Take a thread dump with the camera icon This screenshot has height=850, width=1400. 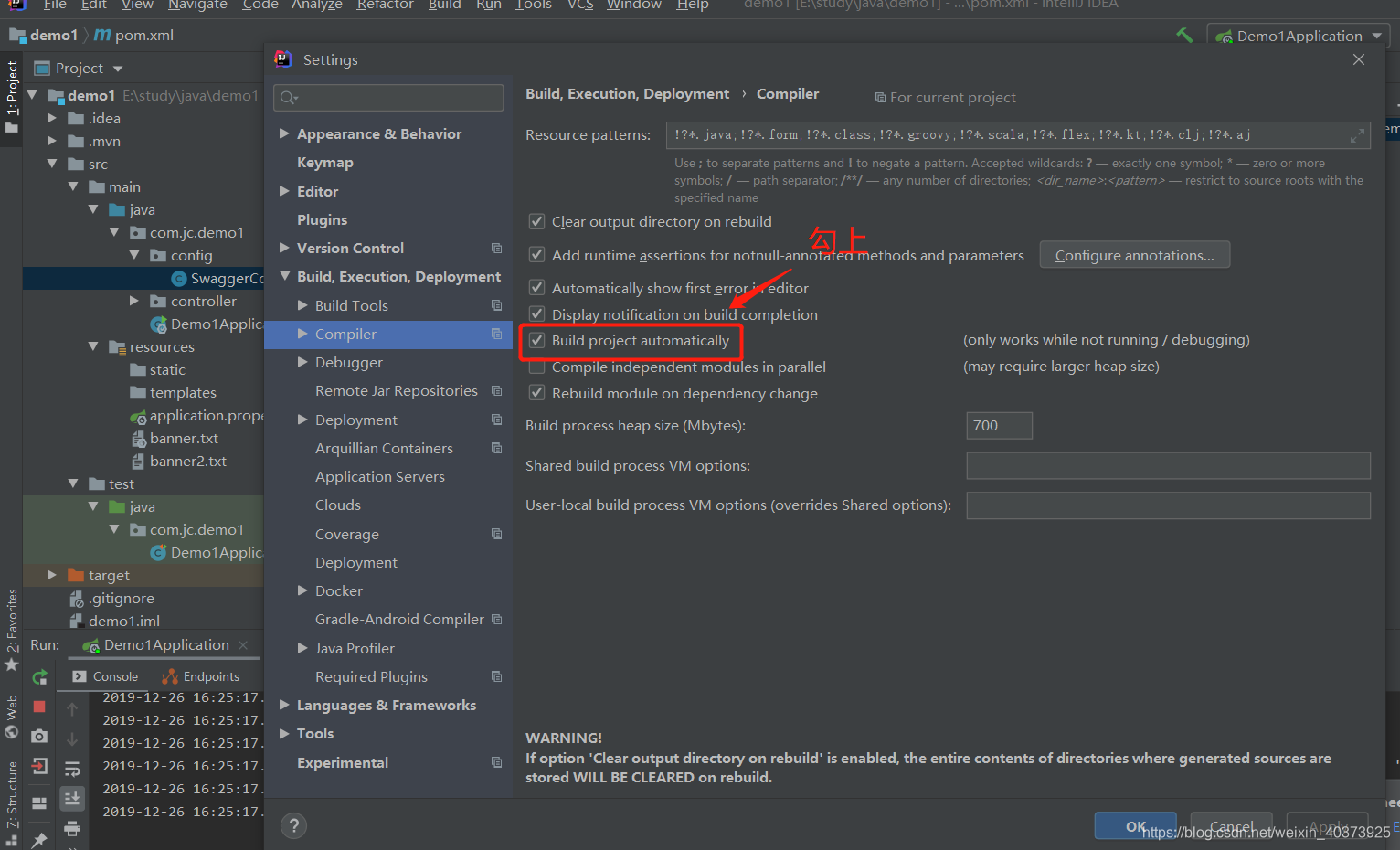pos(38,737)
